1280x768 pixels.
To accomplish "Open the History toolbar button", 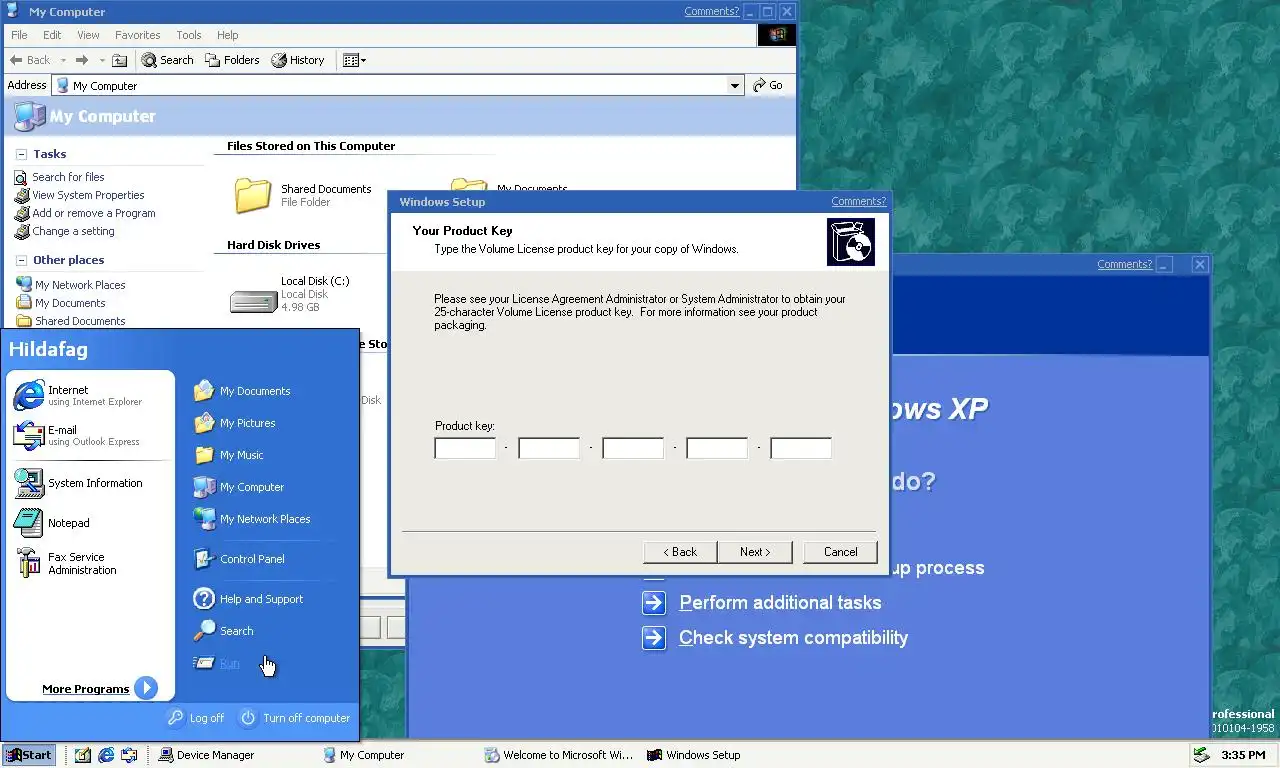I will 298,60.
